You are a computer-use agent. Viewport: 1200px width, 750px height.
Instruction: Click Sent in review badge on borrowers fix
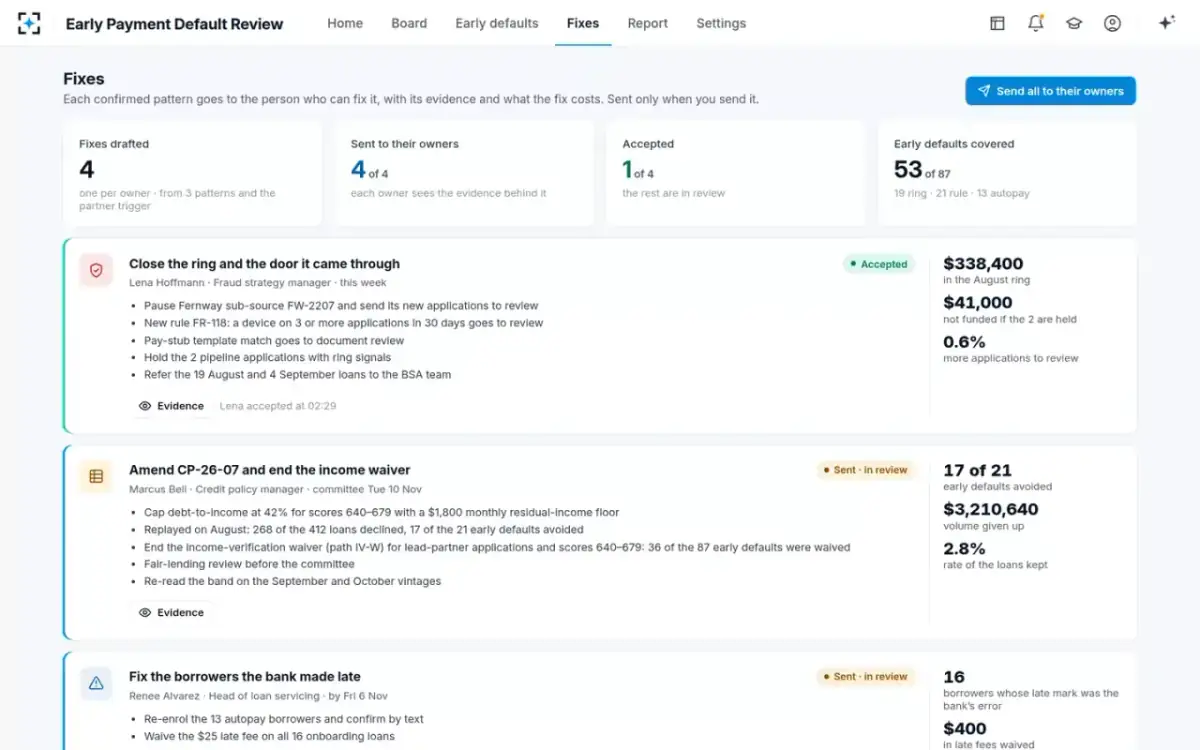(x=865, y=676)
